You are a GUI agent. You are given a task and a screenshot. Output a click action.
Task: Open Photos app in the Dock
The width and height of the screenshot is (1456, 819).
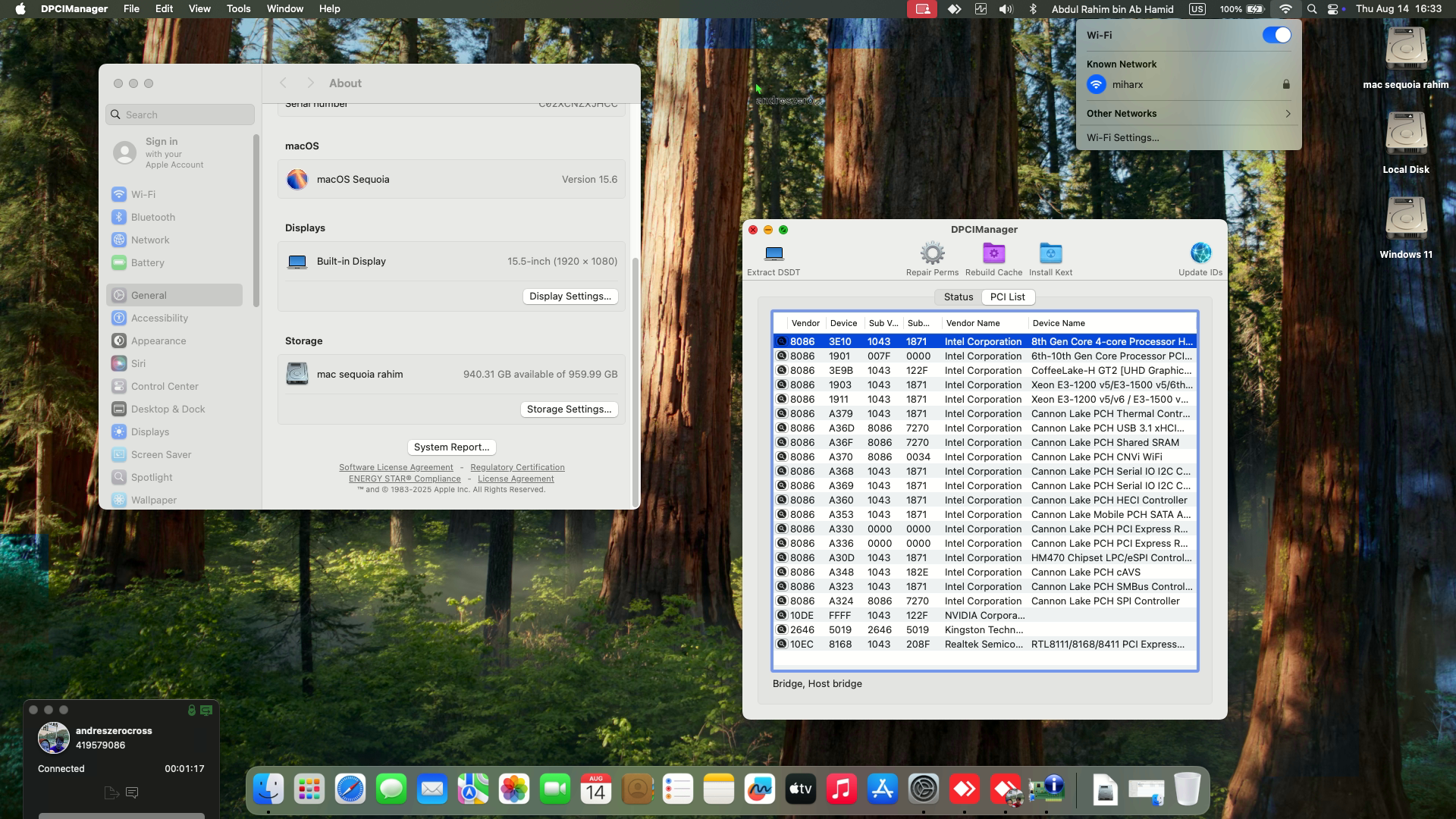click(x=514, y=789)
